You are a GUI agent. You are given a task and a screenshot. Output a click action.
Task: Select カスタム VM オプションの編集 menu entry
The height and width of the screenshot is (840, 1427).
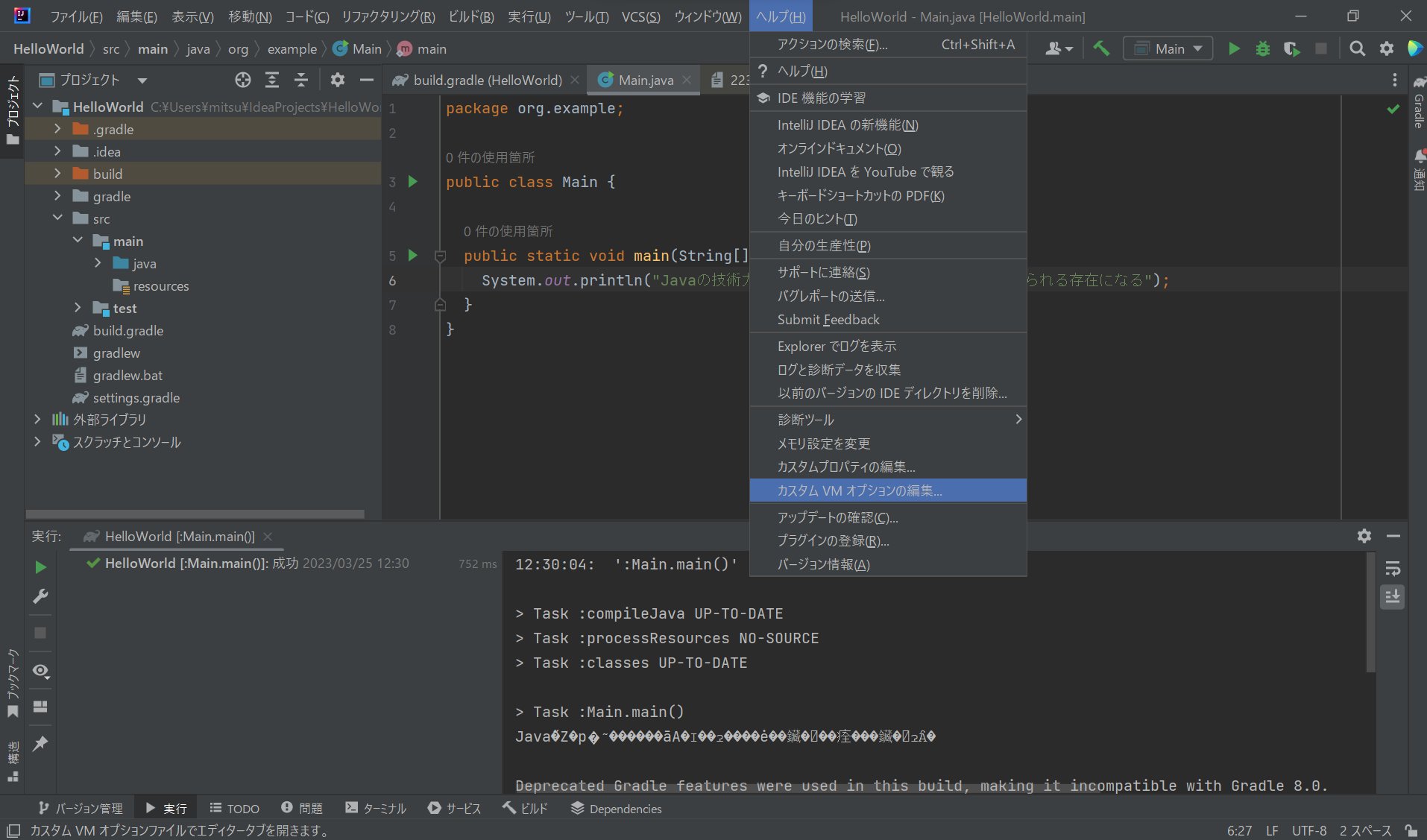coord(859,490)
